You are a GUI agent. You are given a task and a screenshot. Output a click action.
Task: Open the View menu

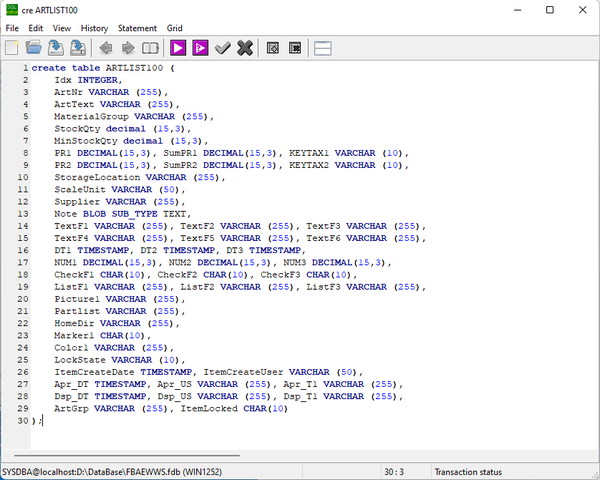pos(62,28)
